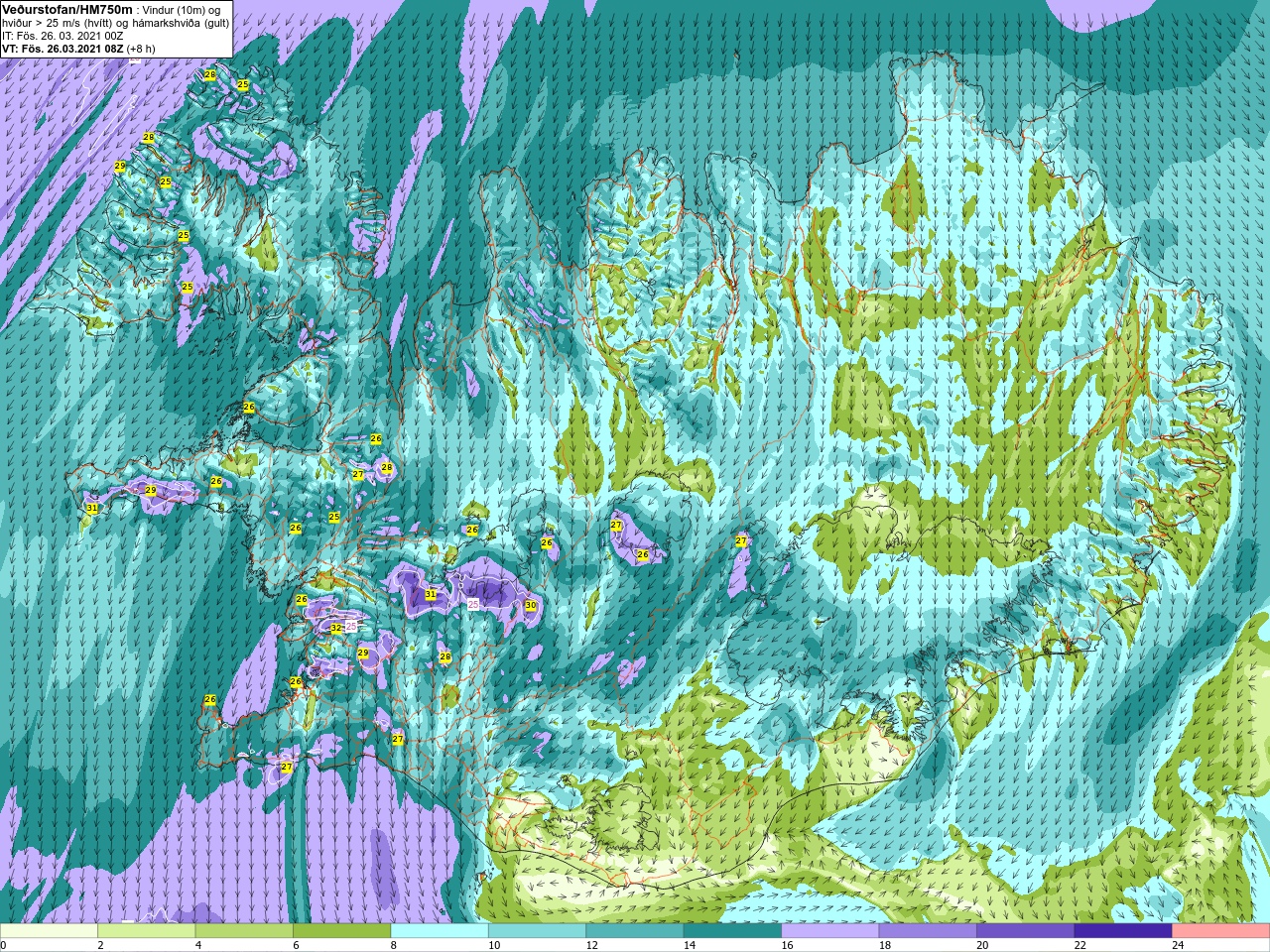Select the teal 12–14 m/s legend swatch
The image size is (1270, 952).
point(635,931)
